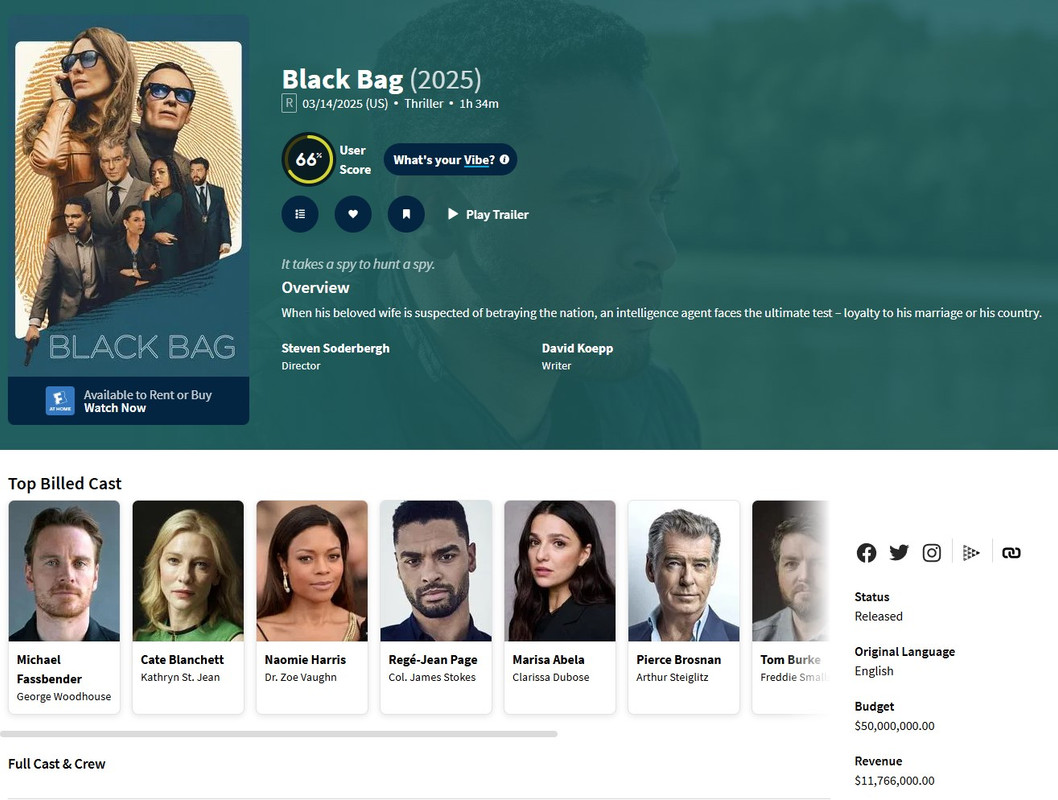Open the Twitter profile icon

(899, 552)
